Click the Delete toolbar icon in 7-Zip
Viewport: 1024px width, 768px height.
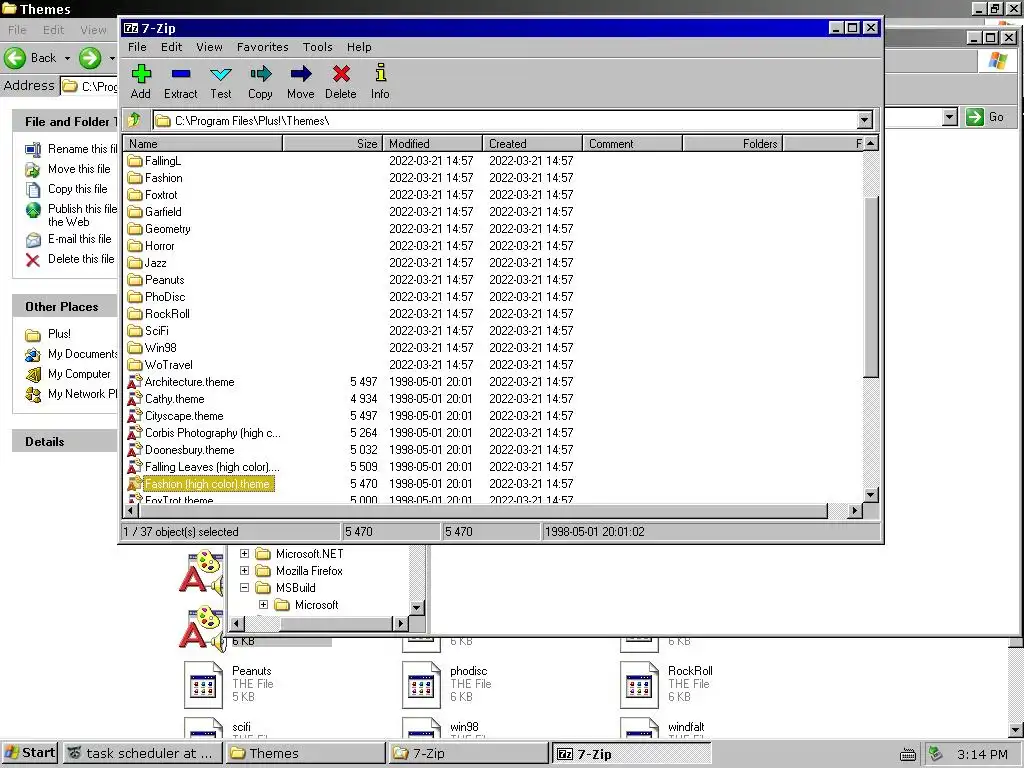click(341, 74)
